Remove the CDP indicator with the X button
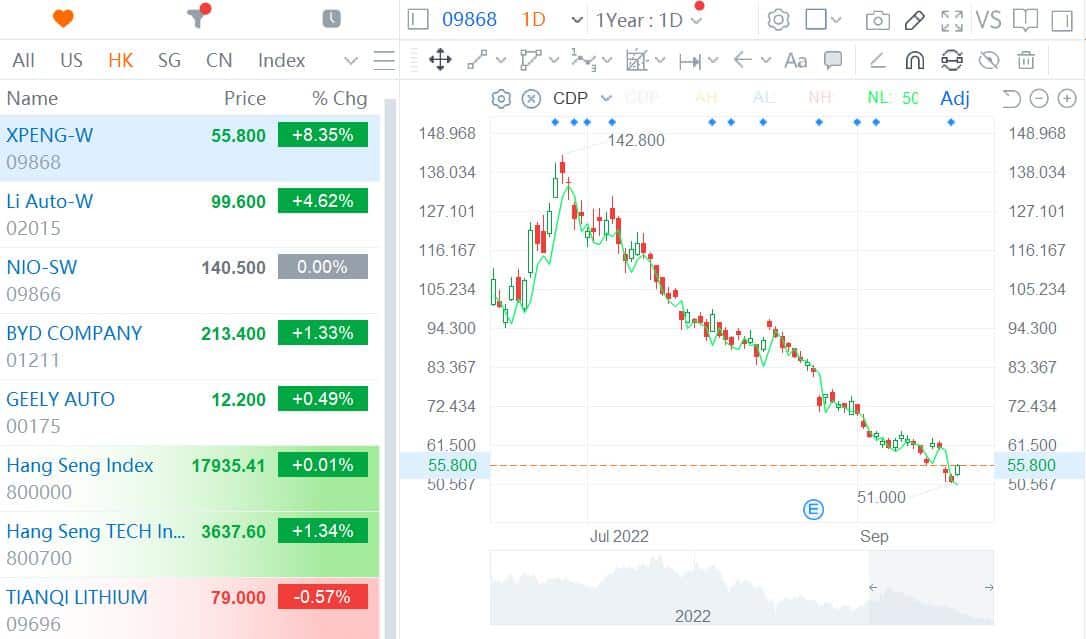The width and height of the screenshot is (1086, 639). (529, 98)
